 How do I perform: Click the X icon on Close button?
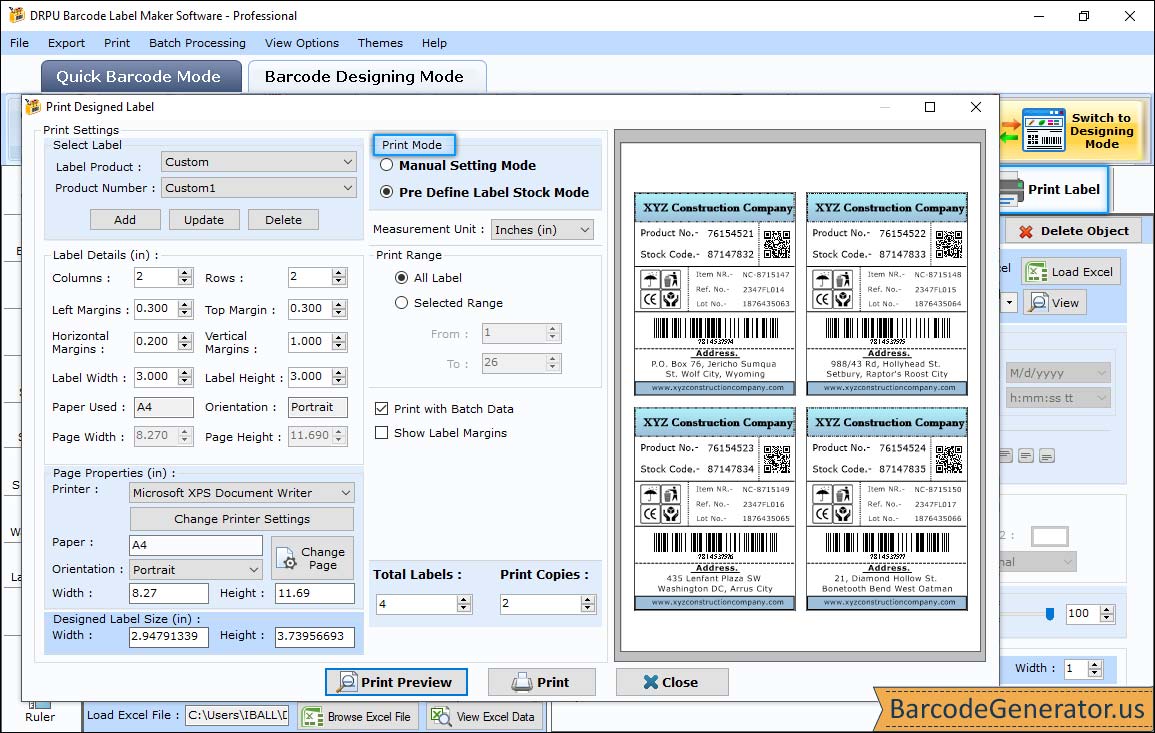click(650, 682)
